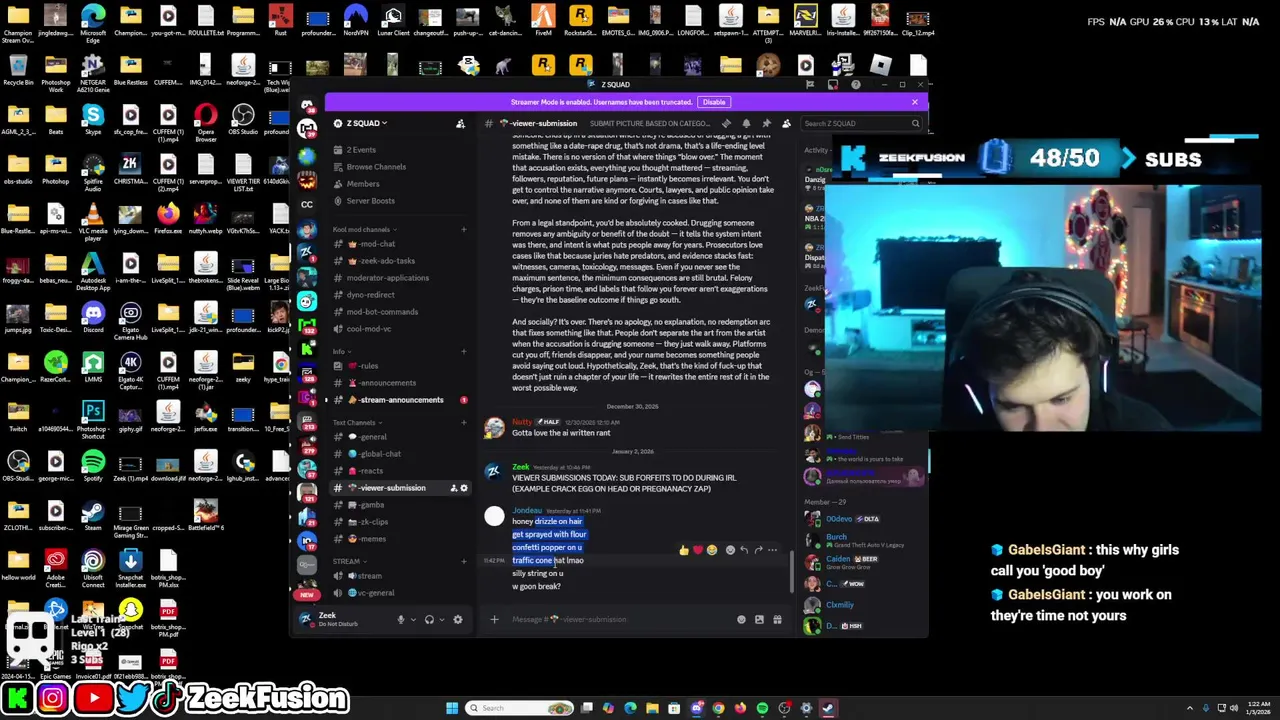Open Discord help question mark icon
This screenshot has height=720, width=1280.
(x=855, y=85)
